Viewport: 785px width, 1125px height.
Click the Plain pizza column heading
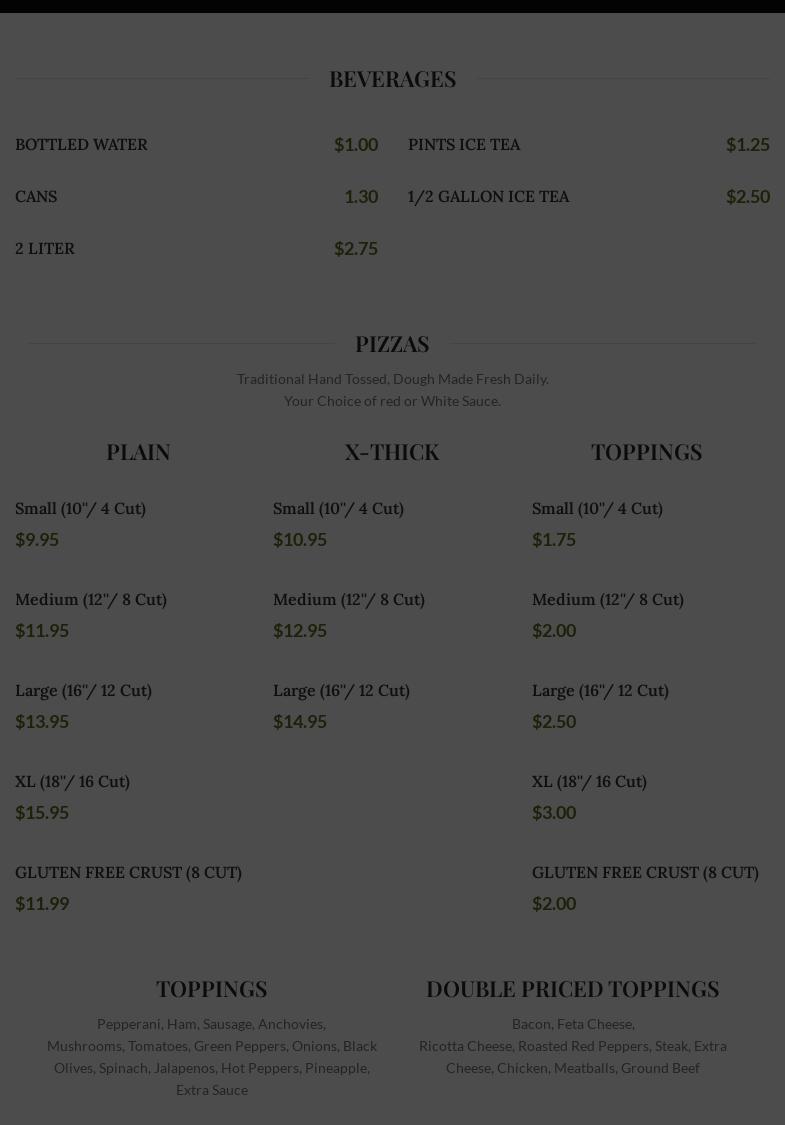138,451
